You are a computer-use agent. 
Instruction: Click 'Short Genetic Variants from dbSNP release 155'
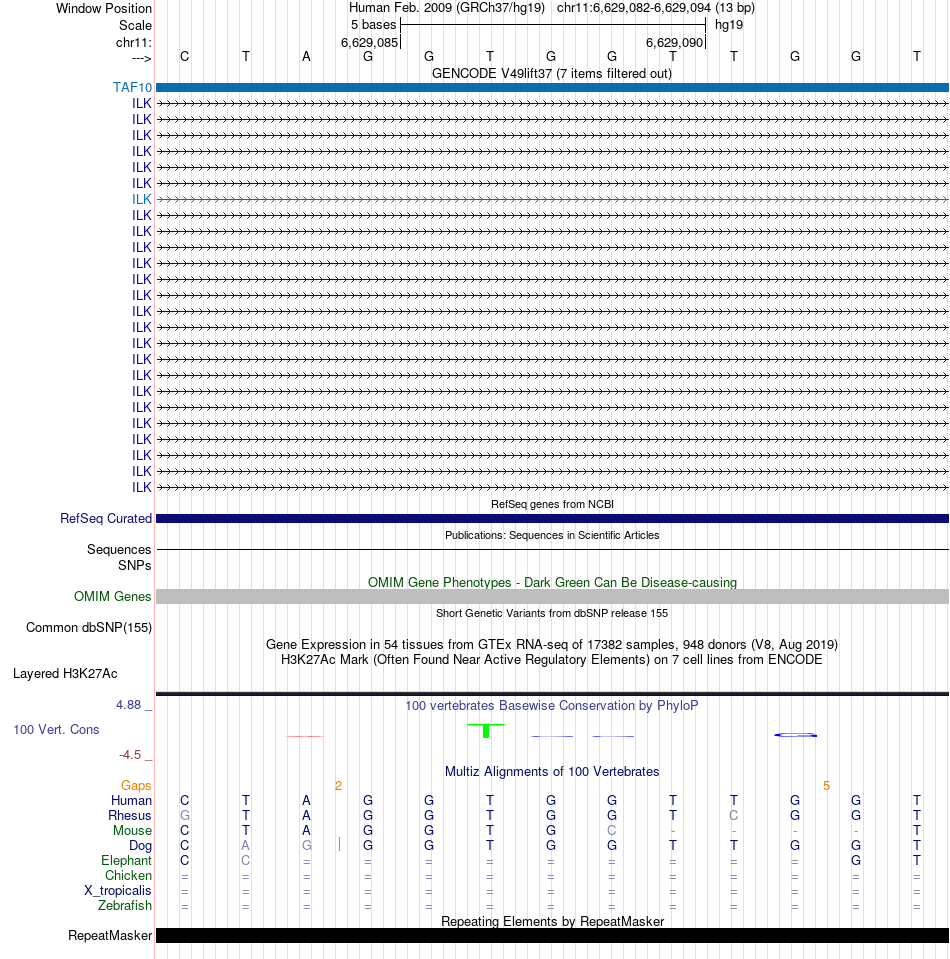pos(552,613)
